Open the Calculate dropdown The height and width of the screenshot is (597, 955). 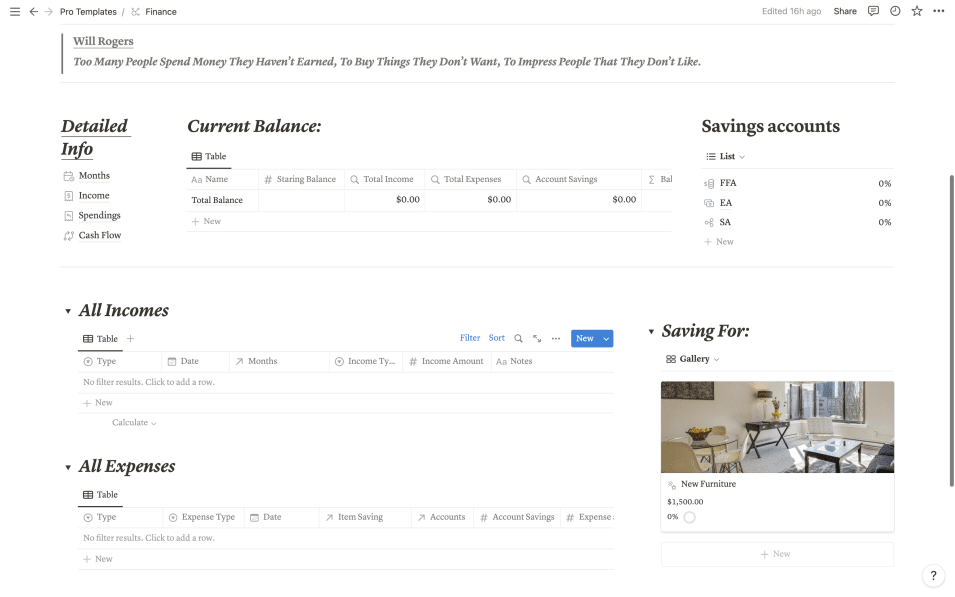134,423
